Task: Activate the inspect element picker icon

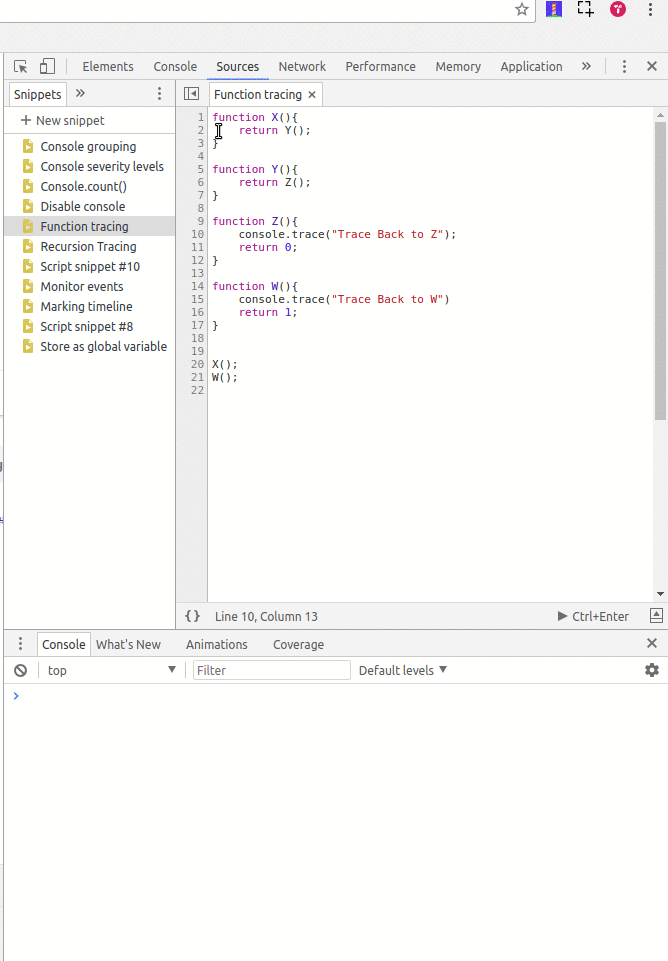Action: (21, 67)
